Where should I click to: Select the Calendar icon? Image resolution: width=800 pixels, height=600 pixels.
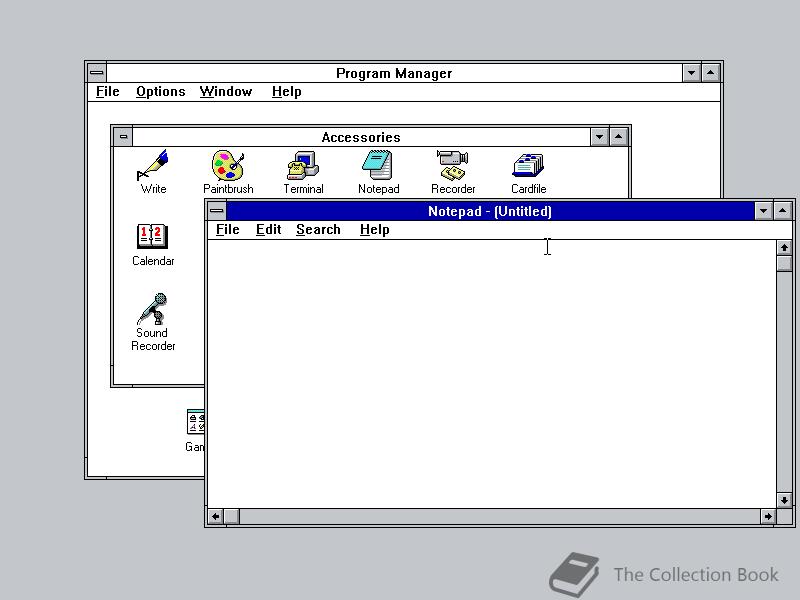(153, 236)
